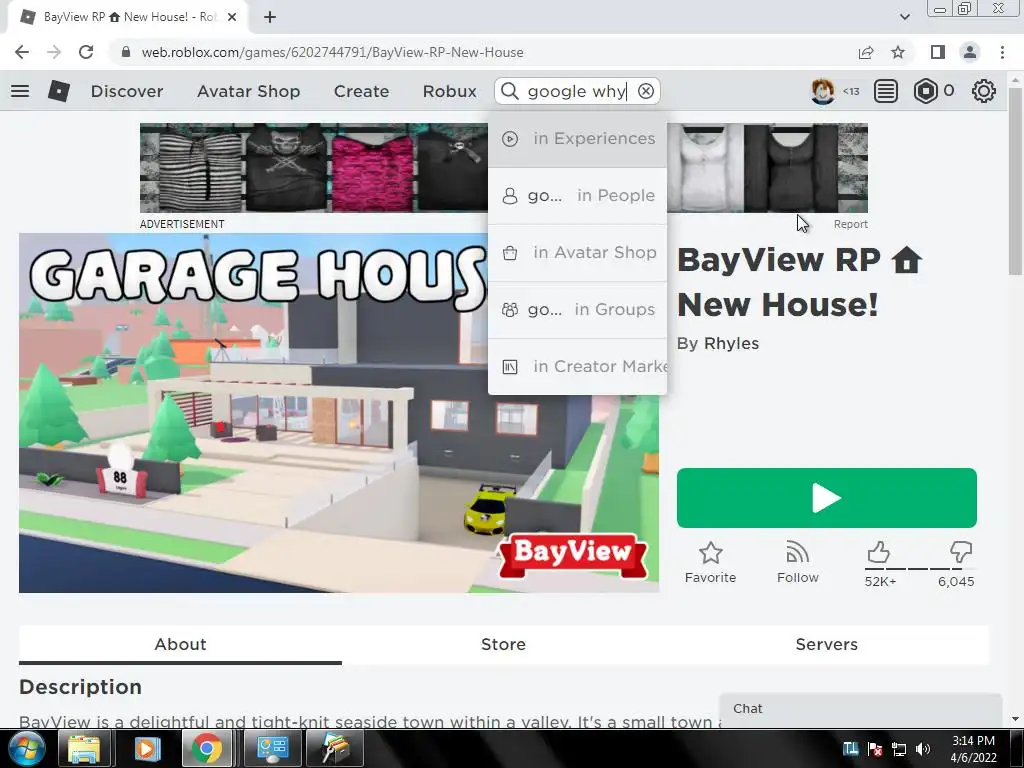Search 'in Experiences' suggestion
Screen dimensions: 1024x768
coord(577,138)
